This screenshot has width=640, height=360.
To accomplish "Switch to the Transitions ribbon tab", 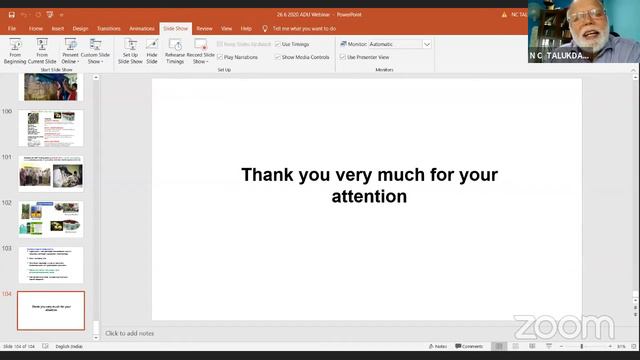I will pos(109,29).
